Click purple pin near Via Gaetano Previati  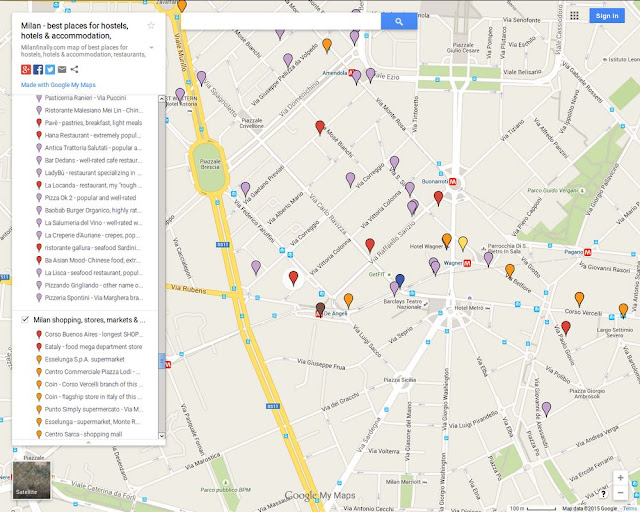(245, 189)
